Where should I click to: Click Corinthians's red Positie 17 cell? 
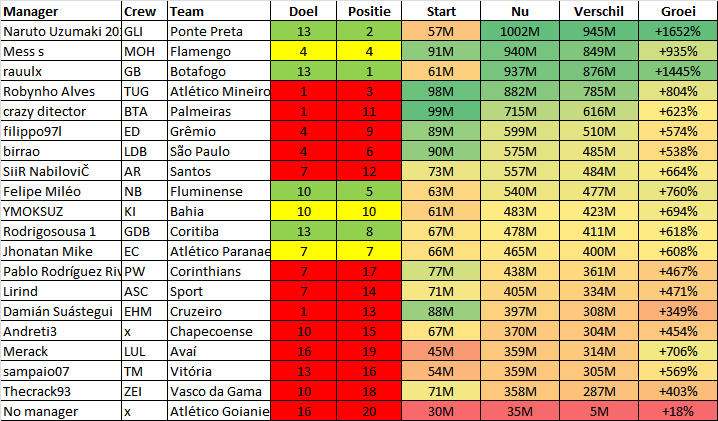[369, 272]
